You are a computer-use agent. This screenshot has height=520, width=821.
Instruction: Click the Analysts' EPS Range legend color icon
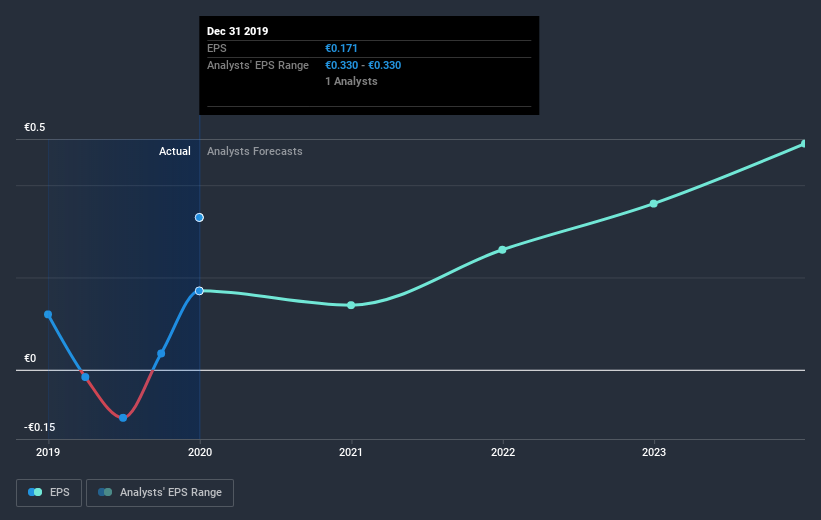[105, 492]
